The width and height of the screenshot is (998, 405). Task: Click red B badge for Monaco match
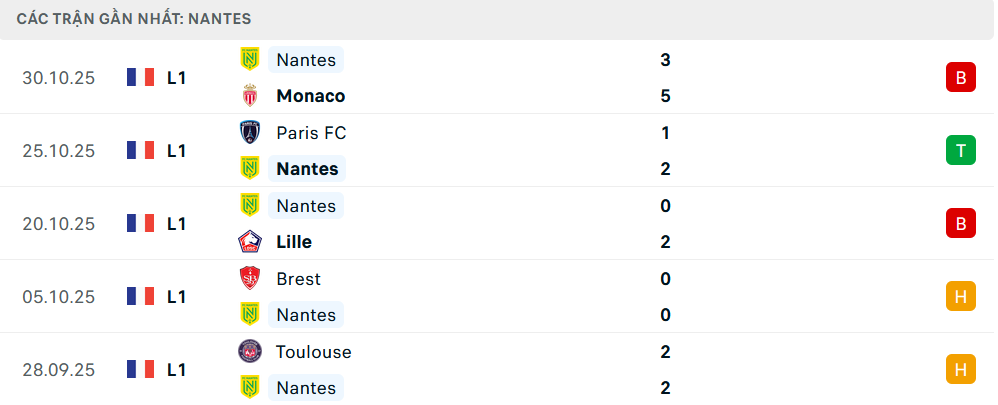(960, 77)
